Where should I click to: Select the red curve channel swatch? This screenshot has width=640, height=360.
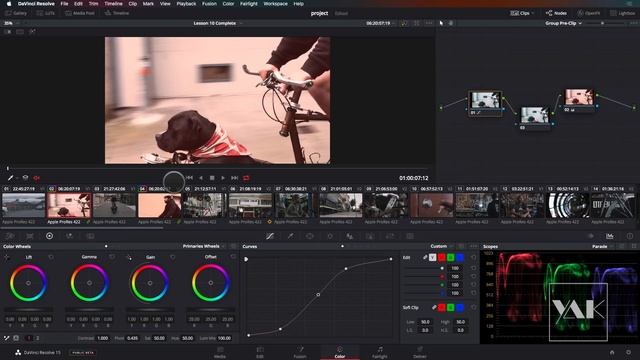pos(442,258)
